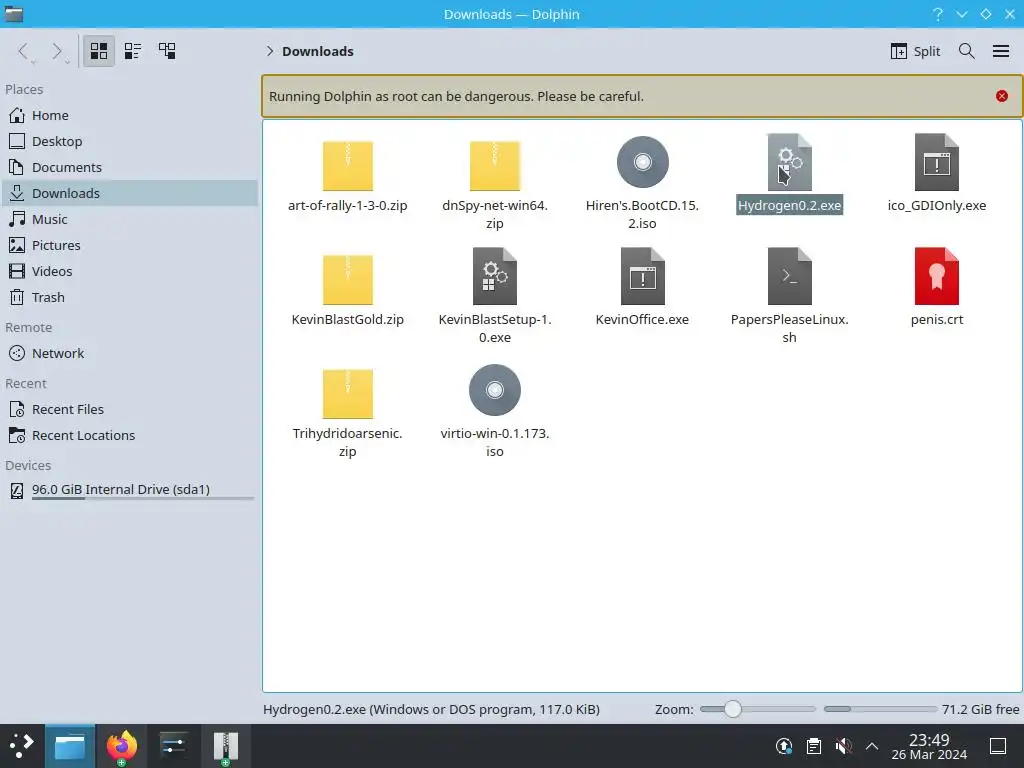Select KevinOffice.exe file icon

tap(643, 276)
